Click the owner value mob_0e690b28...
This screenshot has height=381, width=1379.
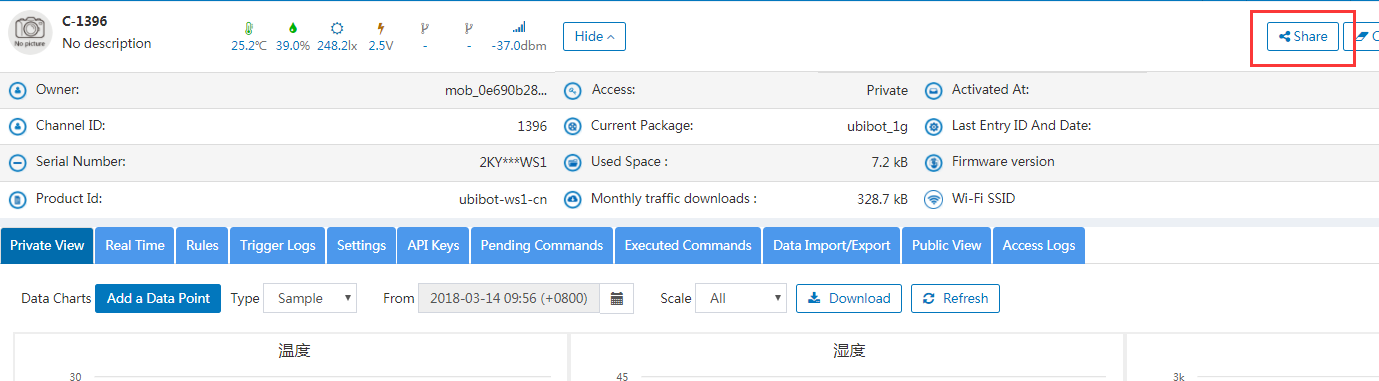pos(496,91)
